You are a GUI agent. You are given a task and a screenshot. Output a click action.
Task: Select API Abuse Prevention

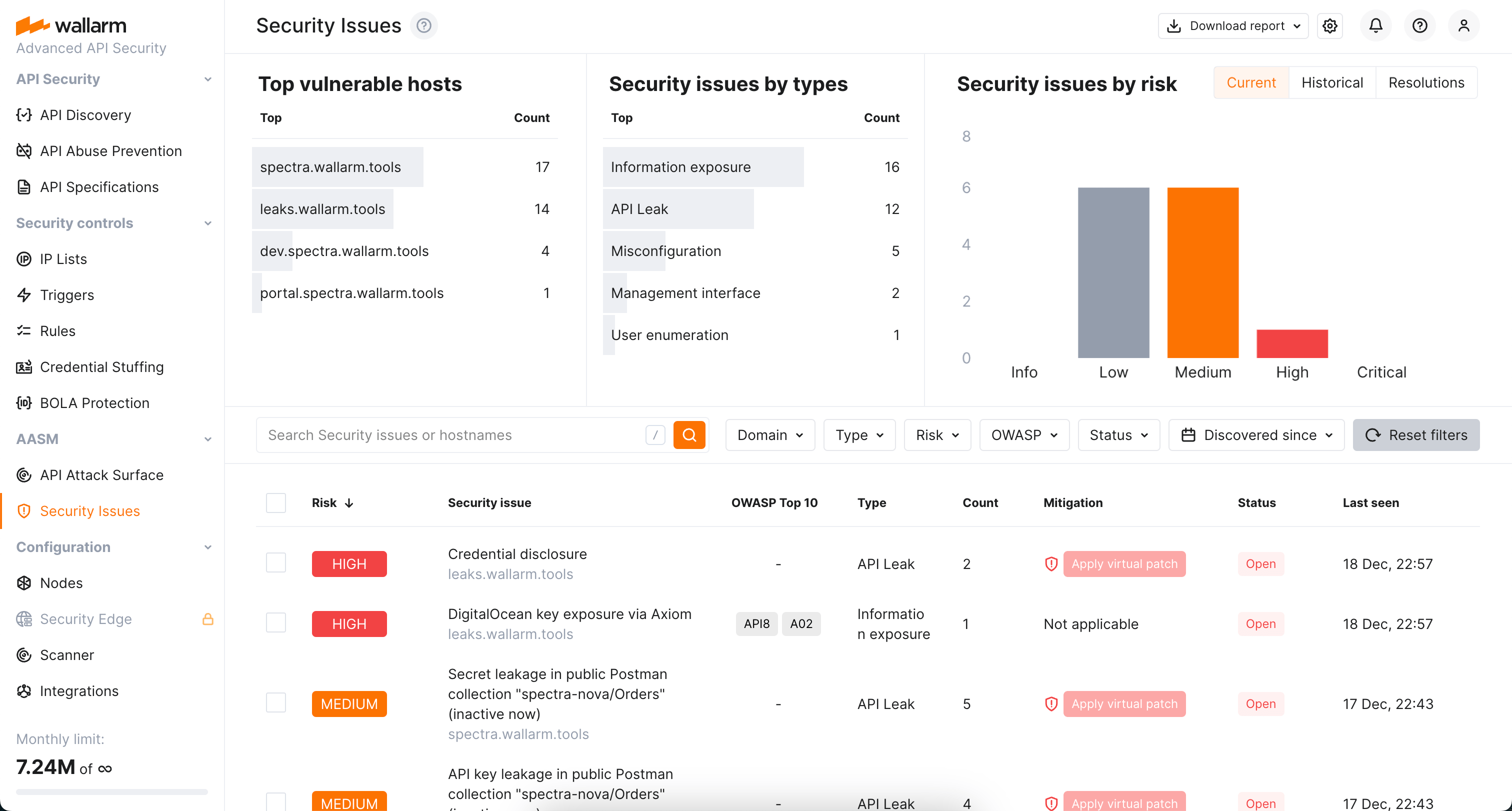[110, 151]
